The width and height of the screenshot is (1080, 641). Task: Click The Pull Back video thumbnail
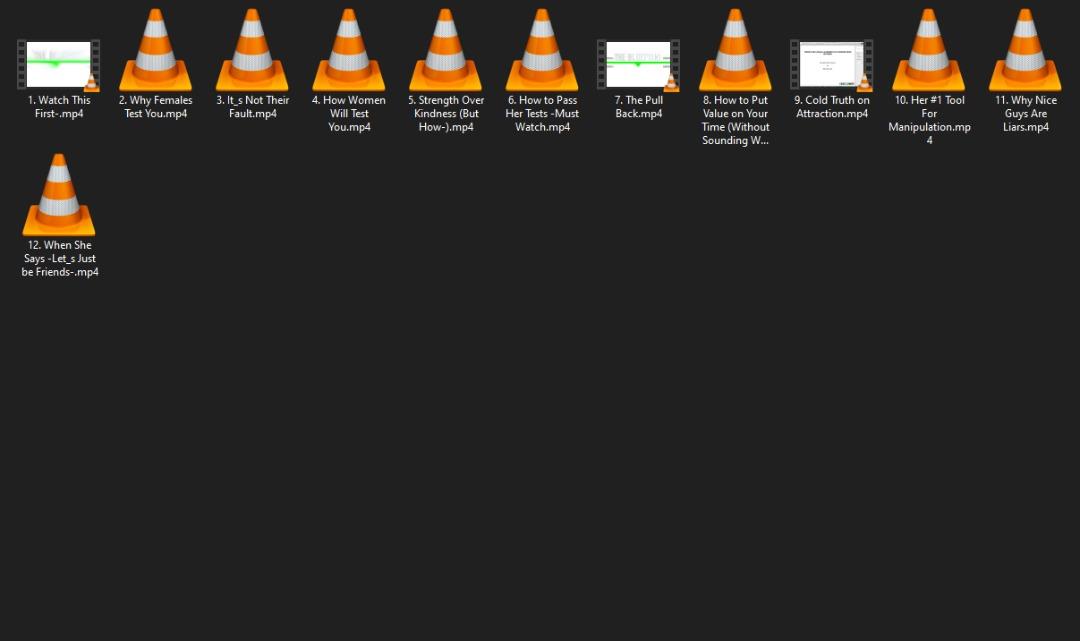638,64
